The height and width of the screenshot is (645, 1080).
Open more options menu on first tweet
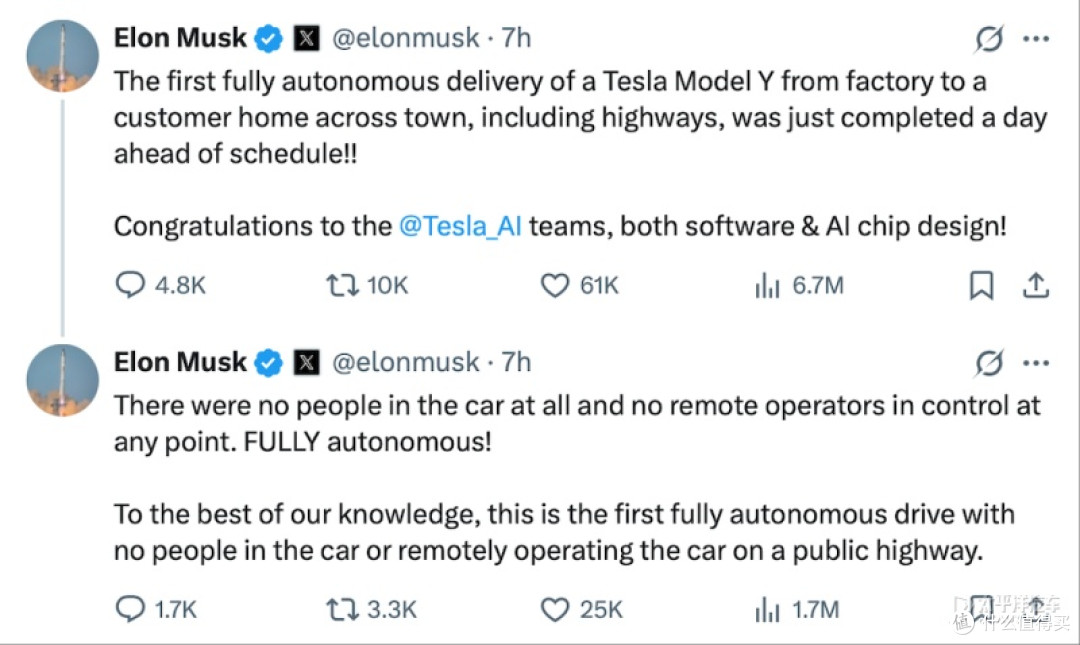(x=1036, y=39)
